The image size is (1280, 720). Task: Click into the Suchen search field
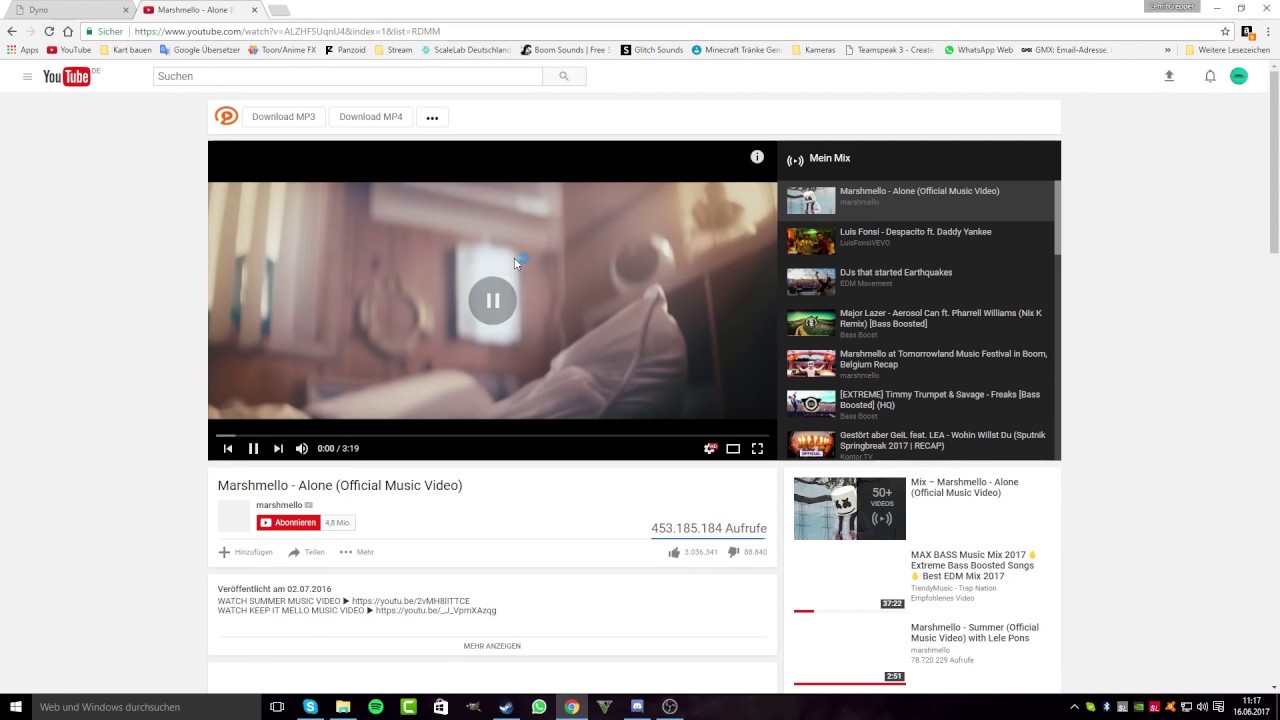pos(348,76)
